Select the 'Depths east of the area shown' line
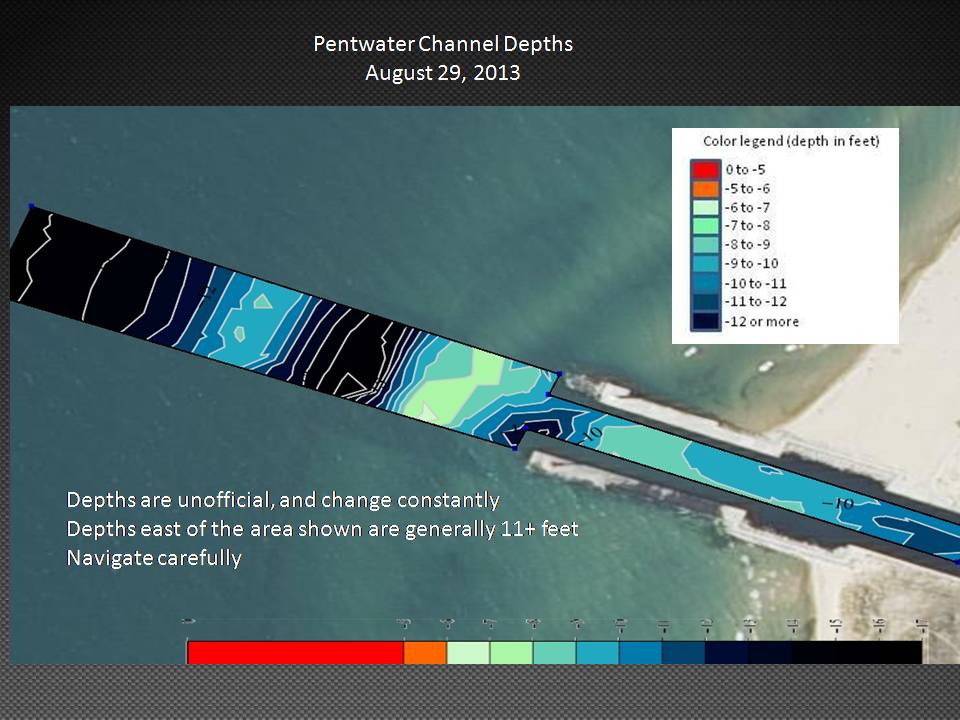 click(x=322, y=529)
